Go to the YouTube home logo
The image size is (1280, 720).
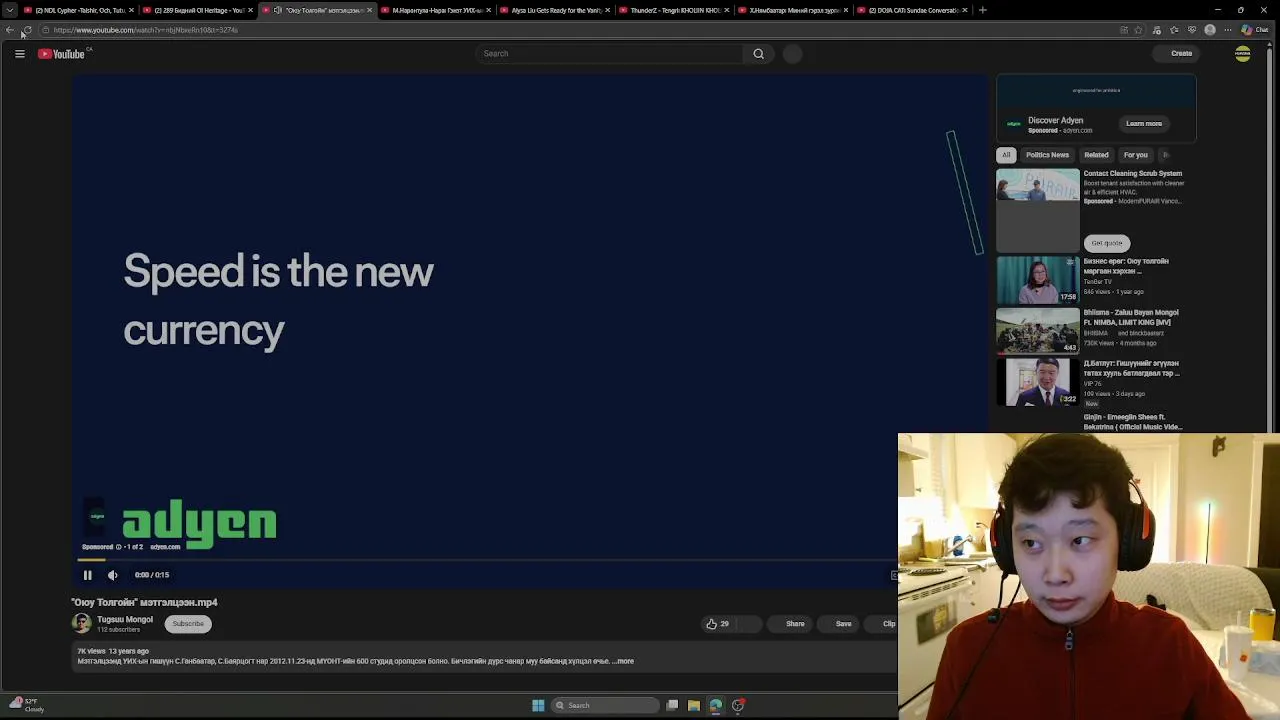point(62,54)
